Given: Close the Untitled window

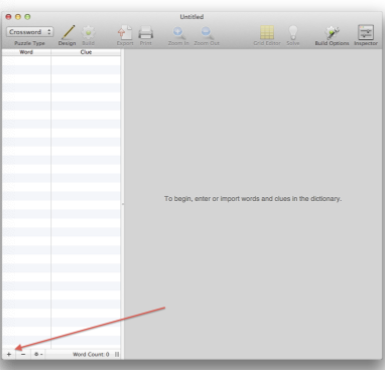Looking at the screenshot, I should pos(9,17).
